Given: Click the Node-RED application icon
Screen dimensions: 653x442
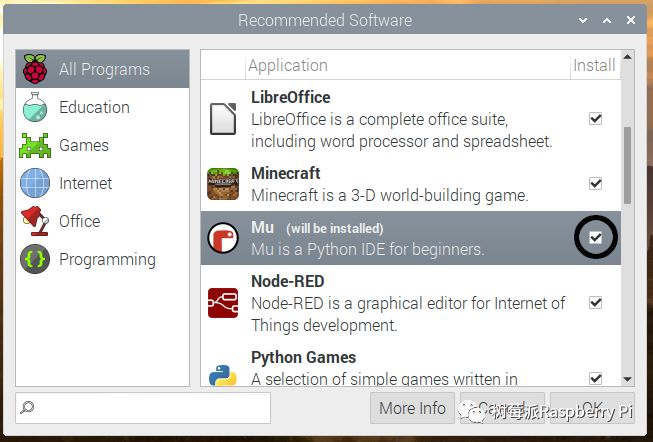Looking at the screenshot, I should pos(223,303).
